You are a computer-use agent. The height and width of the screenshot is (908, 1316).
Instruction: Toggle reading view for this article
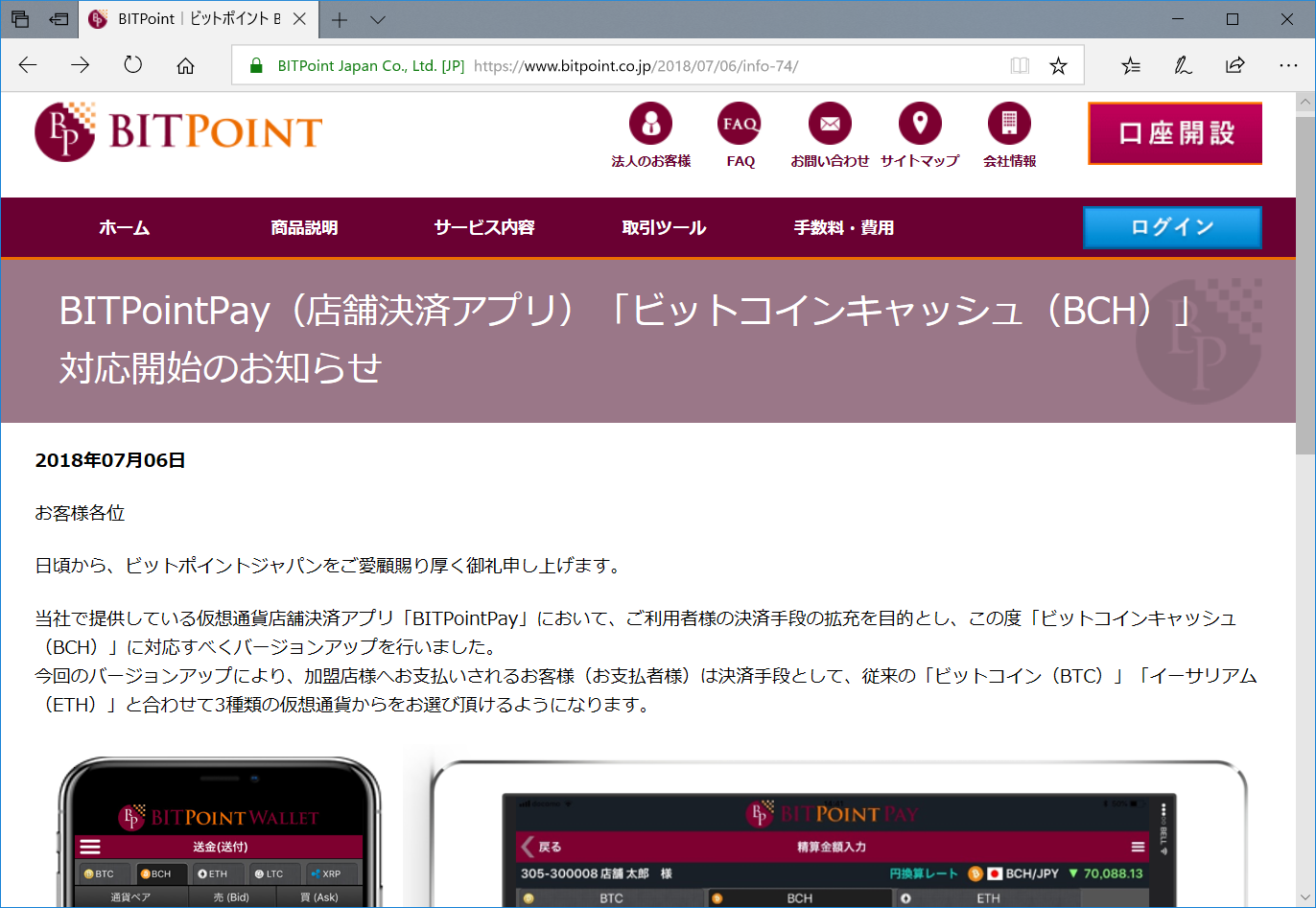click(x=1020, y=64)
